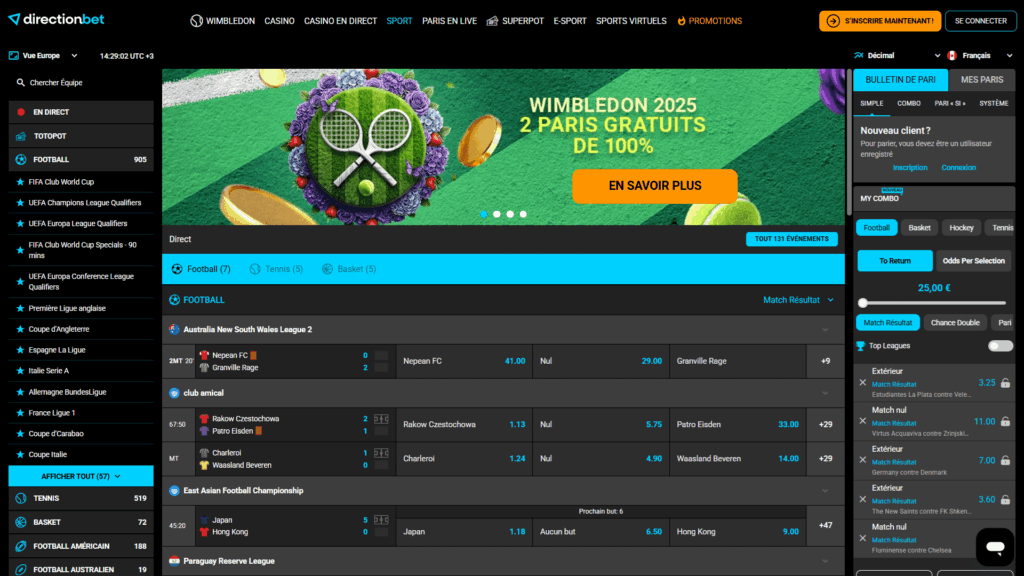Select Odds Per Selection option
Screen dimensions: 1024x576
pos(973,261)
